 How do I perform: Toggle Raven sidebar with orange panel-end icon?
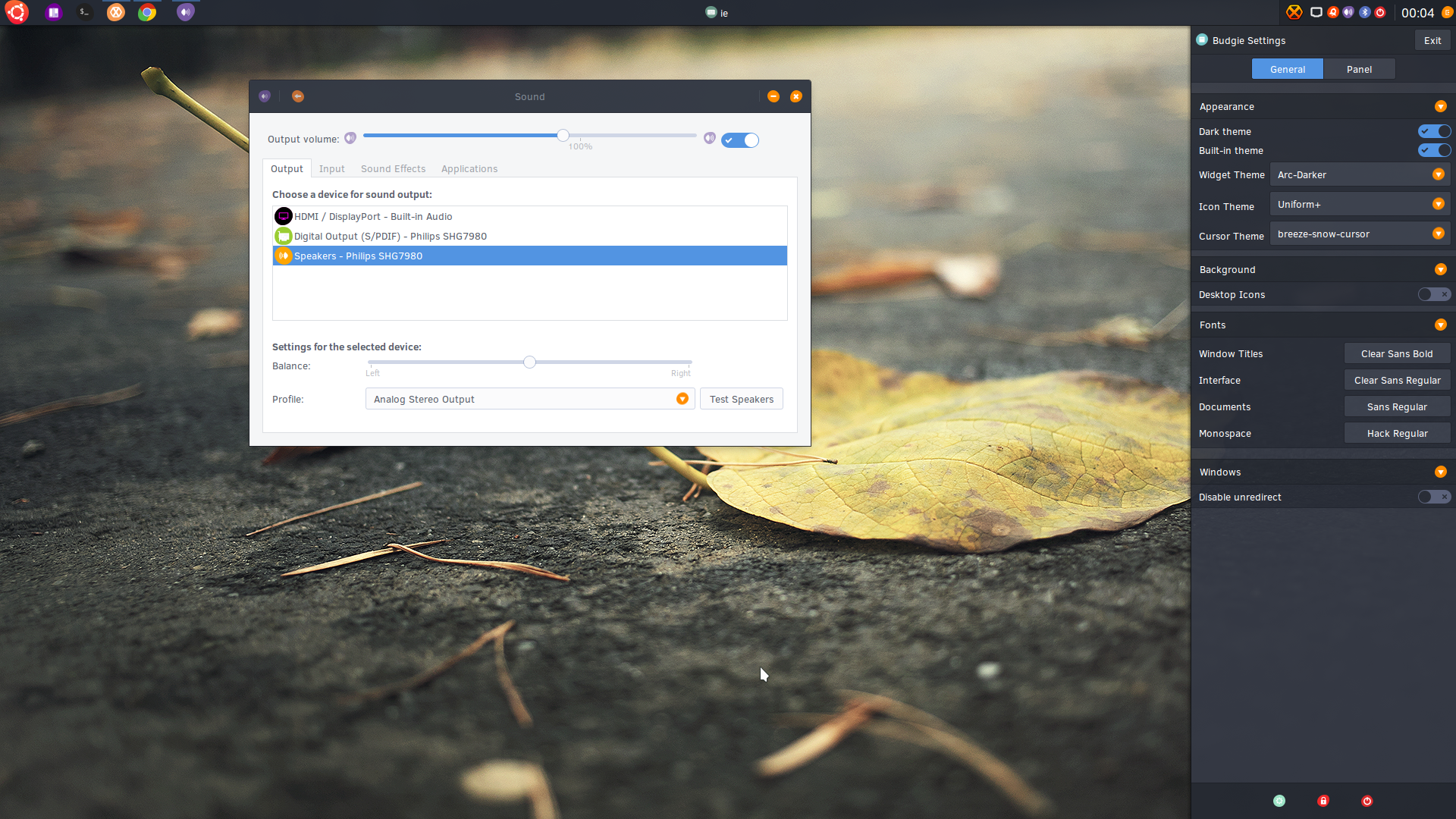click(x=1447, y=12)
